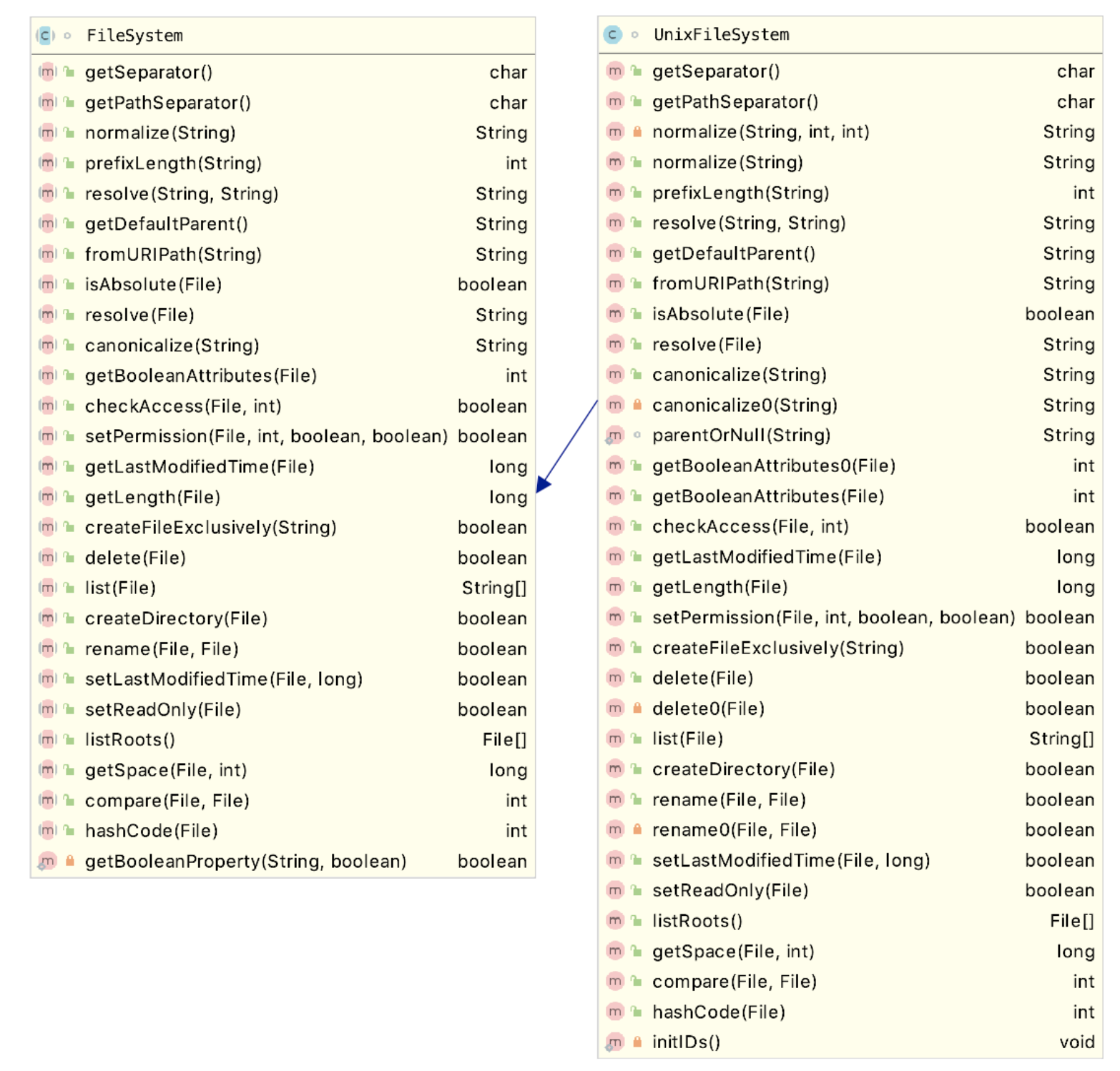
Task: Click the method icon beside parentOrNull(String)
Action: (x=614, y=435)
